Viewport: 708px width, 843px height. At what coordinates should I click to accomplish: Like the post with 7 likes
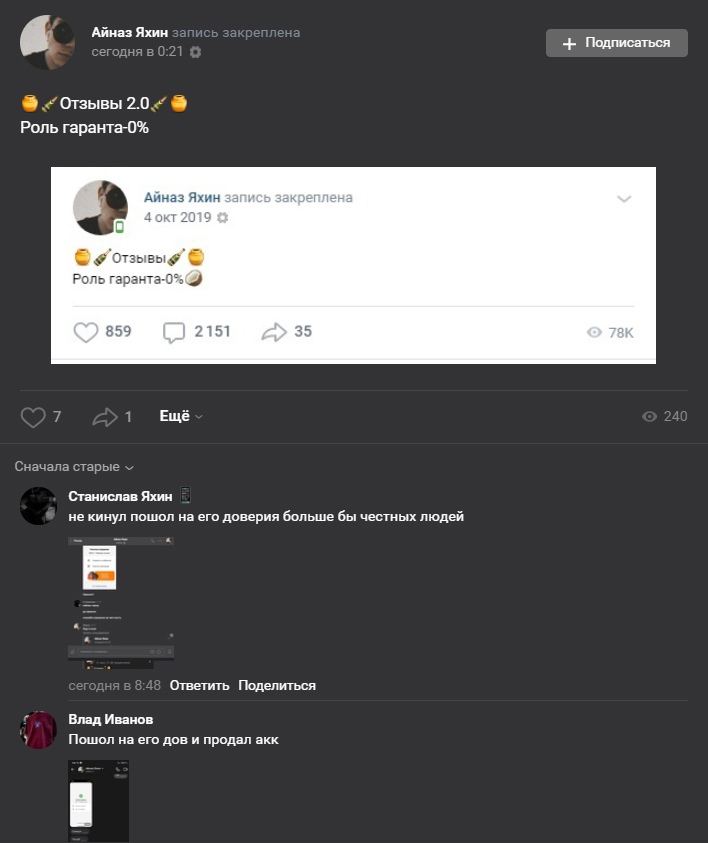point(33,417)
